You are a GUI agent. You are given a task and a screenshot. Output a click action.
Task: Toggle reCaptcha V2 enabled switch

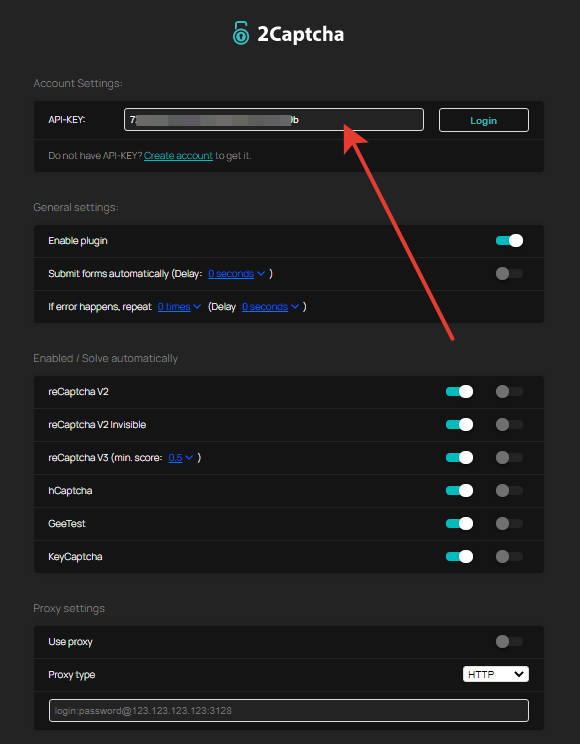coord(459,391)
